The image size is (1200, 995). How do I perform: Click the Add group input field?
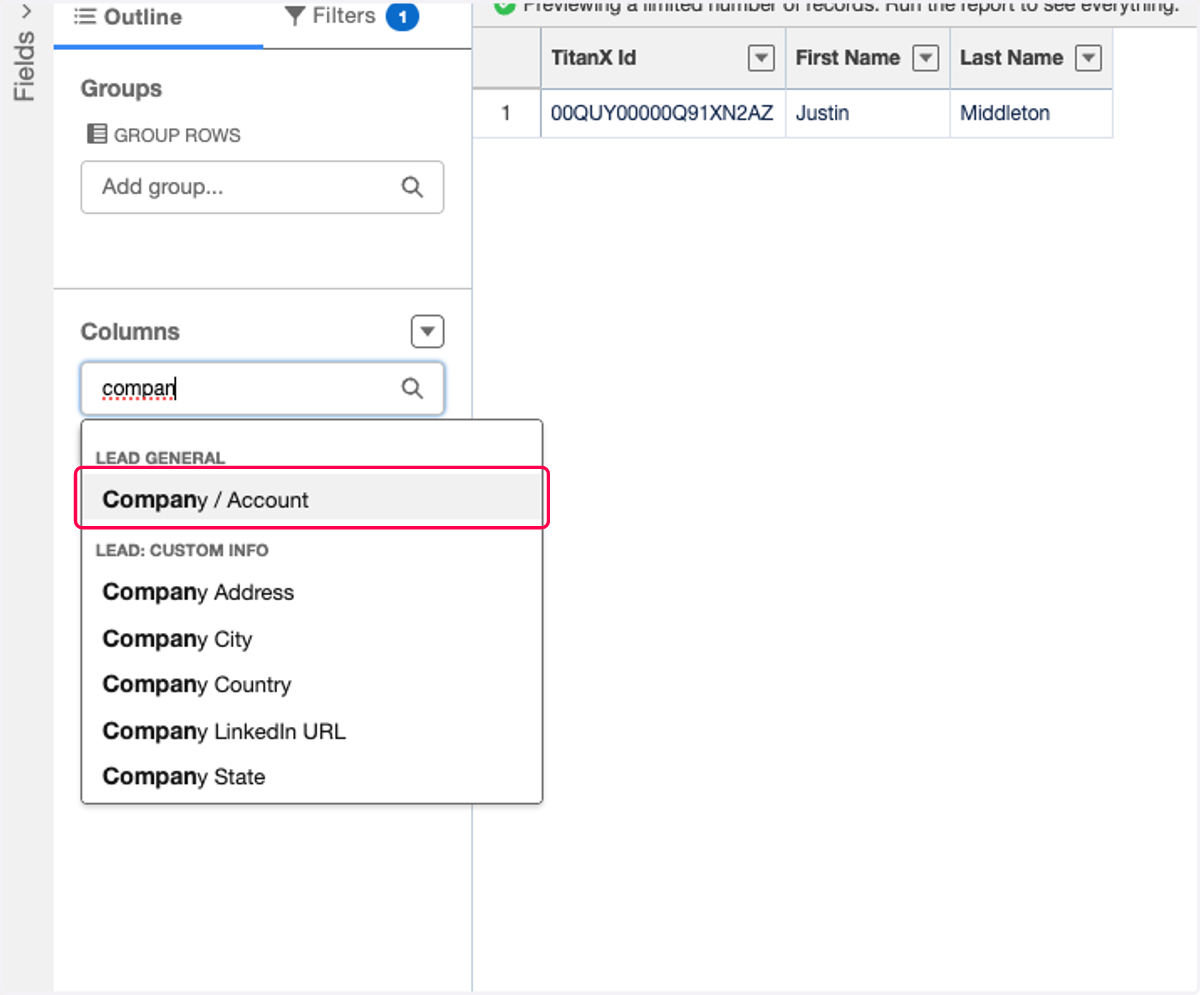262,187
